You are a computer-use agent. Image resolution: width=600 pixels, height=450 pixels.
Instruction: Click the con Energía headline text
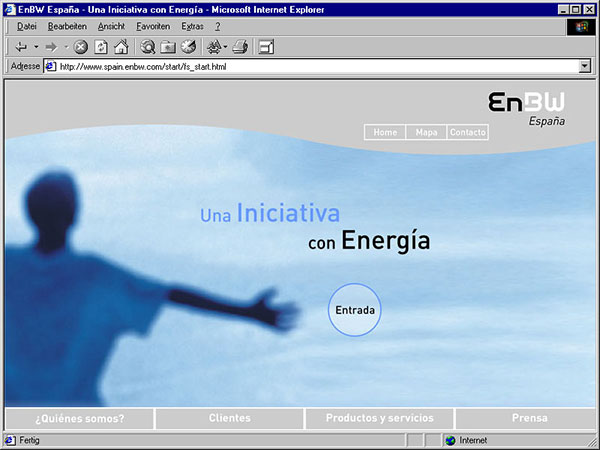pos(369,240)
